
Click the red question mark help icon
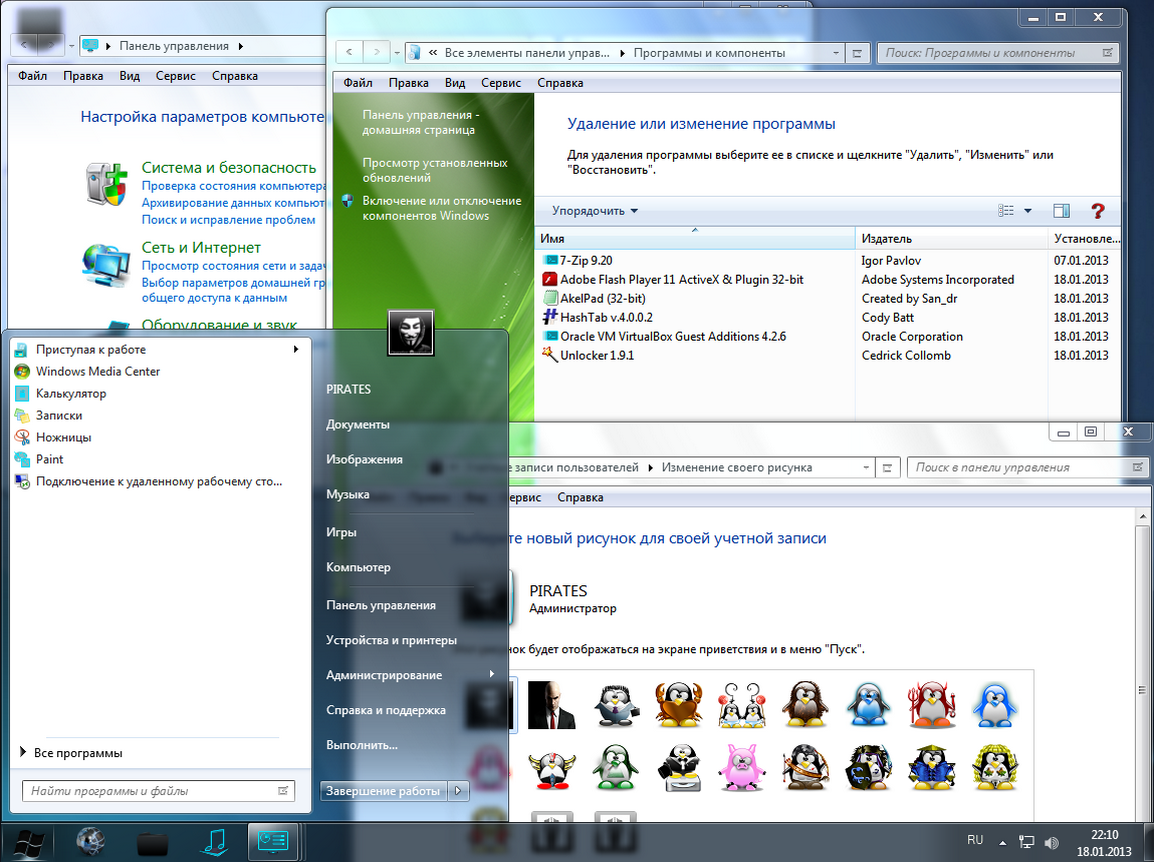(1097, 211)
